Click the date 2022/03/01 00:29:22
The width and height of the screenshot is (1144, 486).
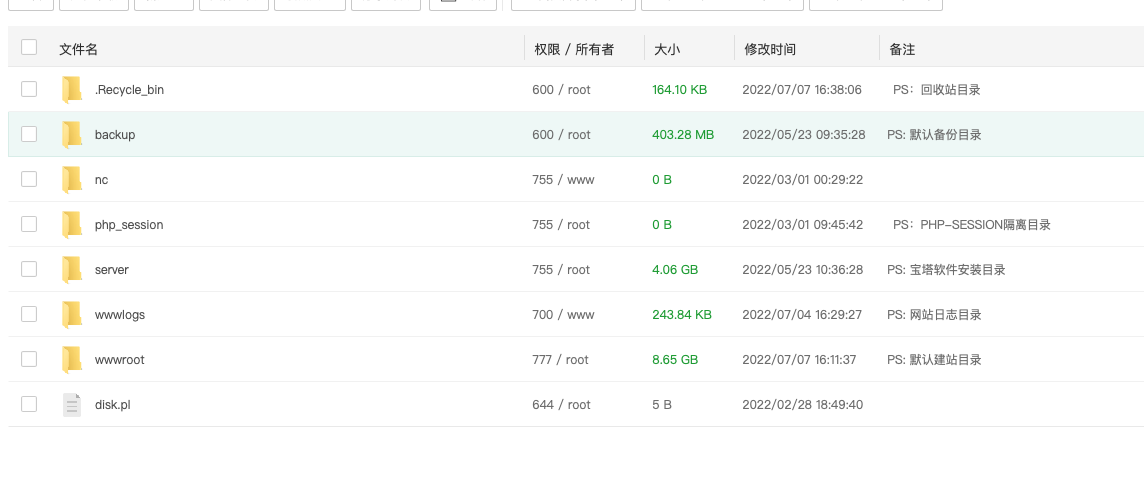click(803, 180)
